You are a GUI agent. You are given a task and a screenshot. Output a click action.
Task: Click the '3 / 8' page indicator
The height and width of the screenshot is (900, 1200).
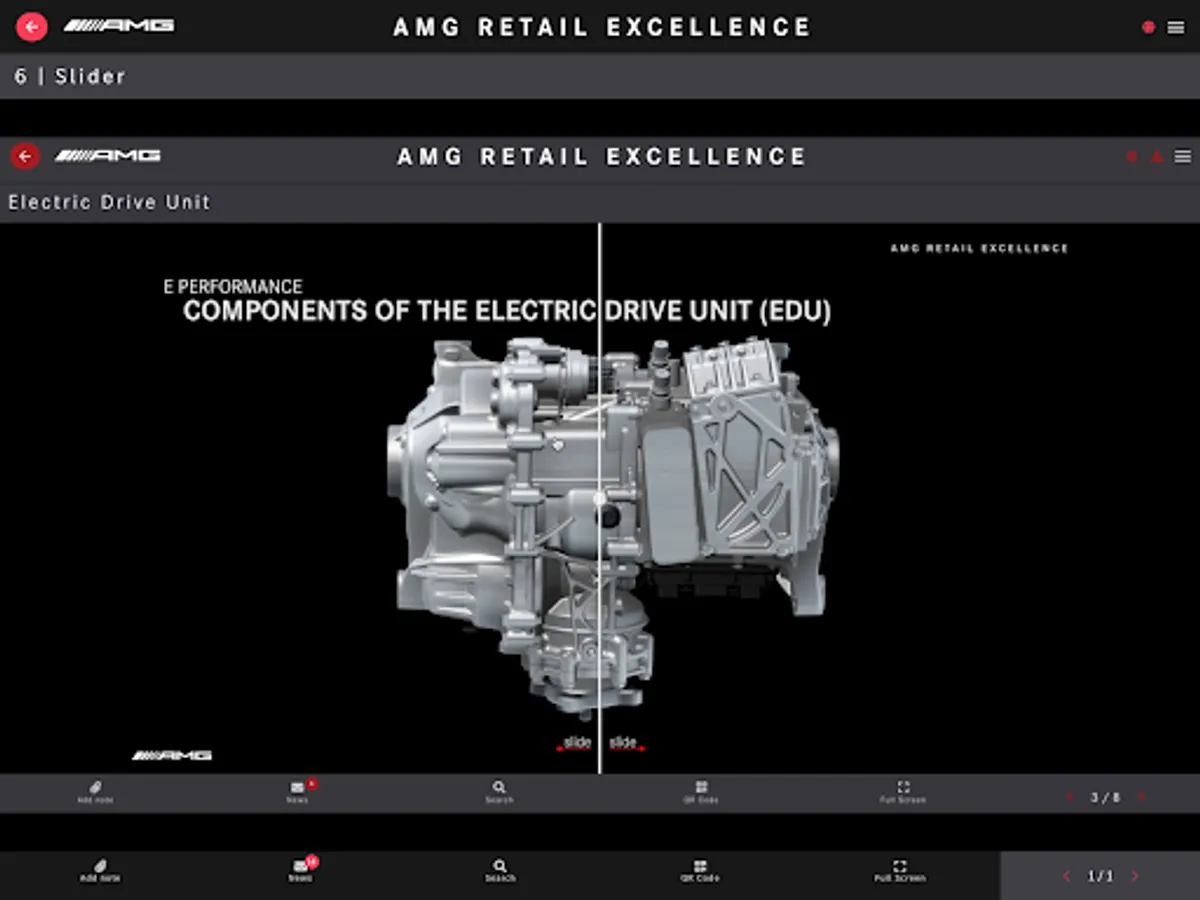[x=1105, y=797]
